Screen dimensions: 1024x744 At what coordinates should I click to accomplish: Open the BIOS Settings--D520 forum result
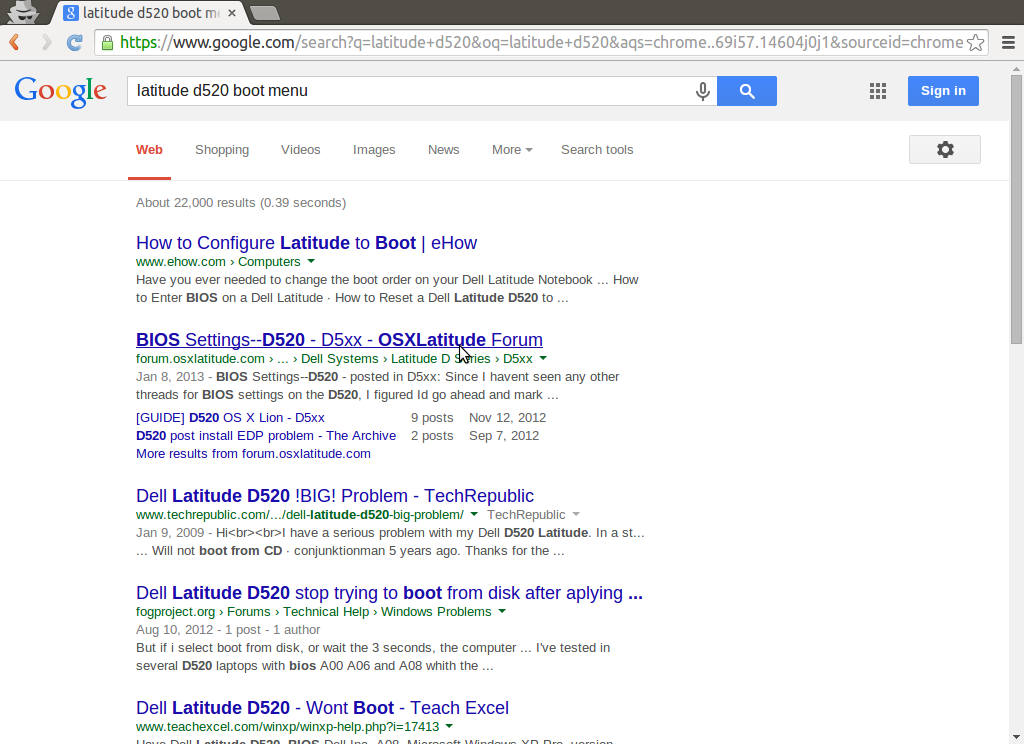coord(338,340)
